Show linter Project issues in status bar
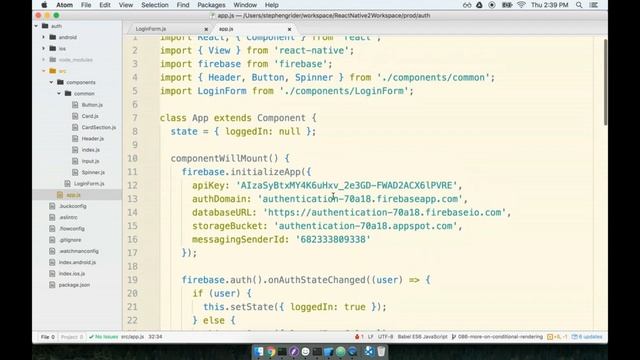This screenshot has width=640, height=360. tap(72, 337)
